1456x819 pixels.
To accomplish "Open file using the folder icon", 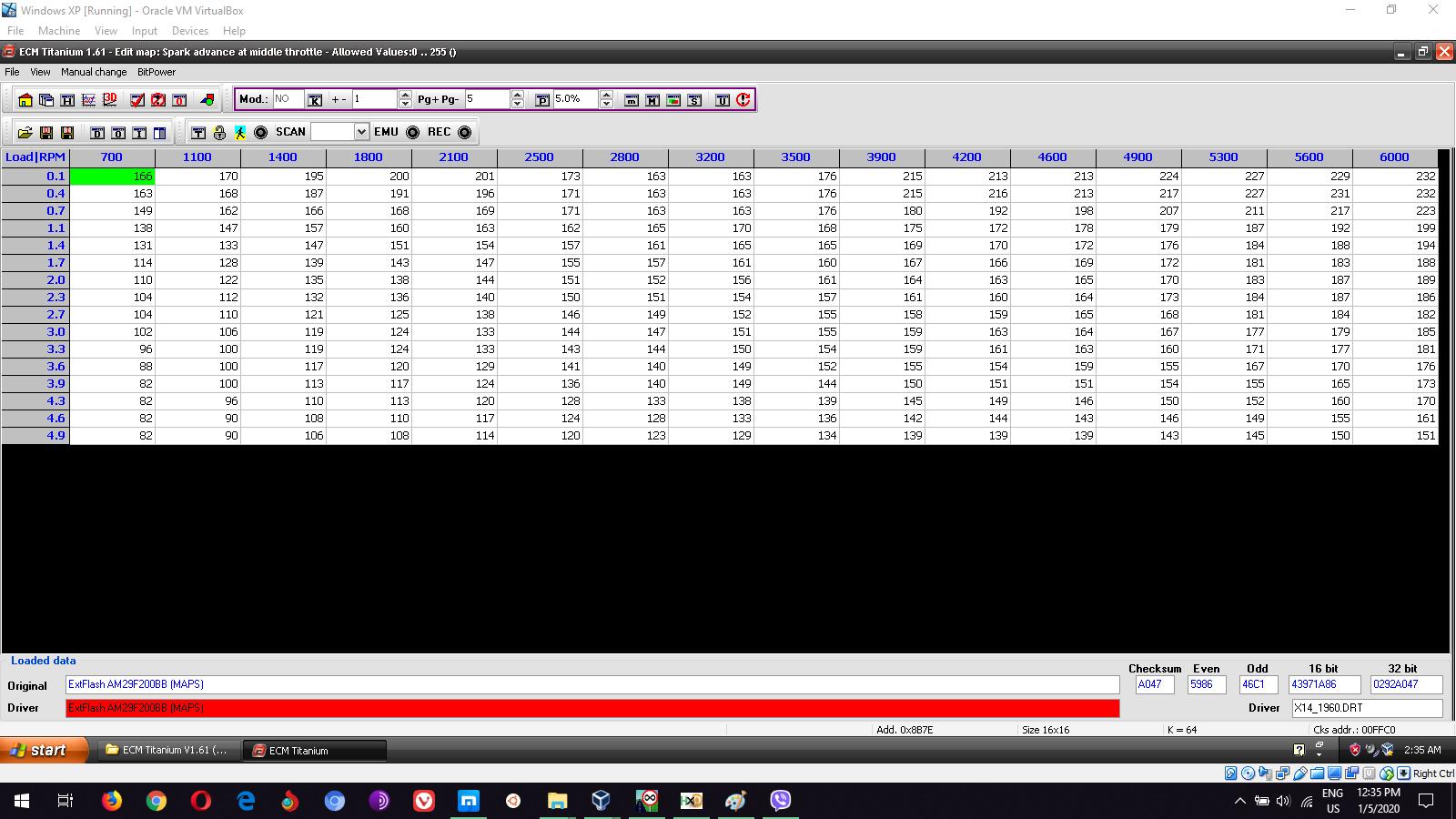I will coord(25,133).
